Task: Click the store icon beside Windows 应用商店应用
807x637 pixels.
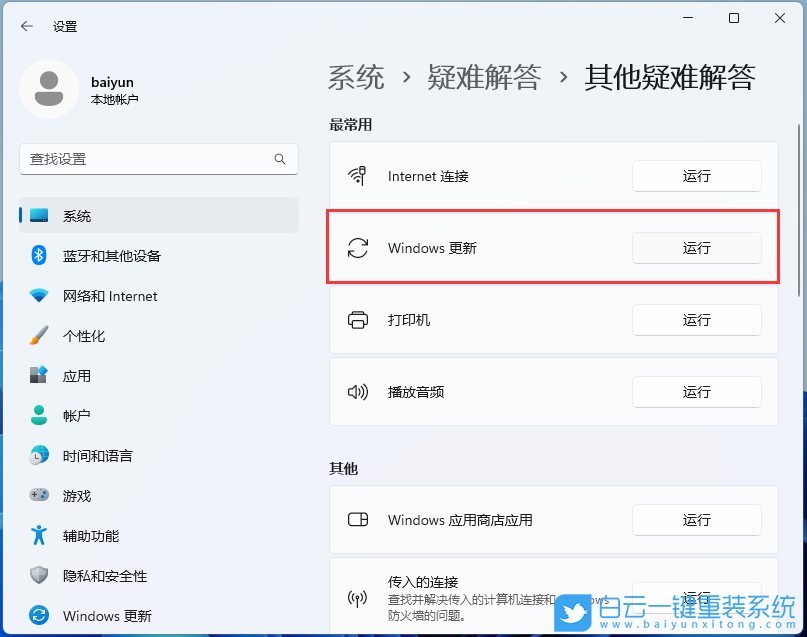Action: (358, 520)
